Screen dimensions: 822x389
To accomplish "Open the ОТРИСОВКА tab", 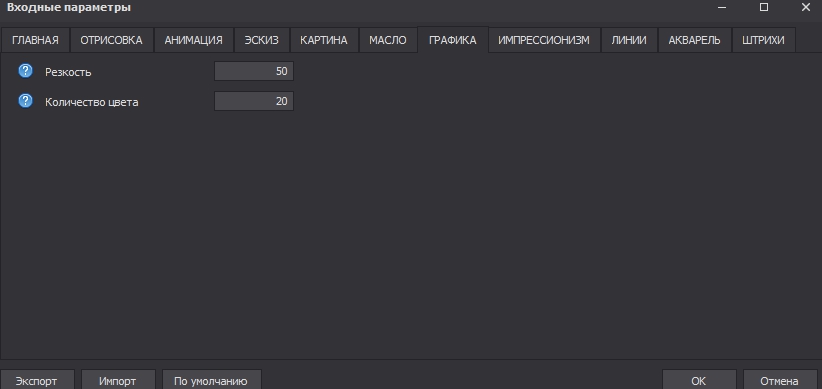I will (112, 40).
